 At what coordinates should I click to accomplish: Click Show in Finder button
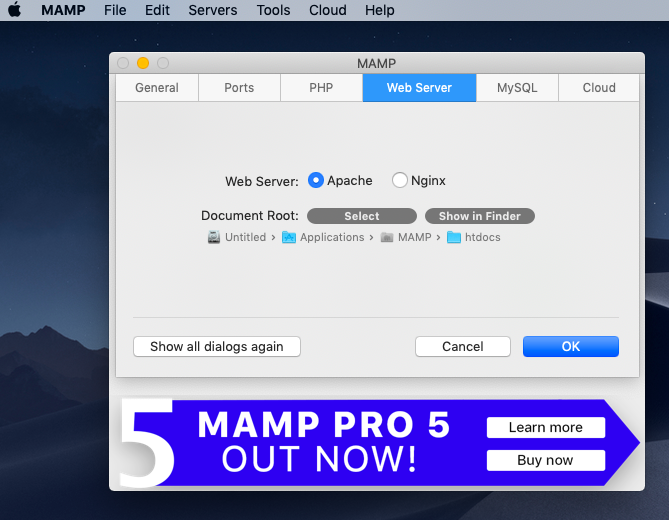[x=480, y=216]
